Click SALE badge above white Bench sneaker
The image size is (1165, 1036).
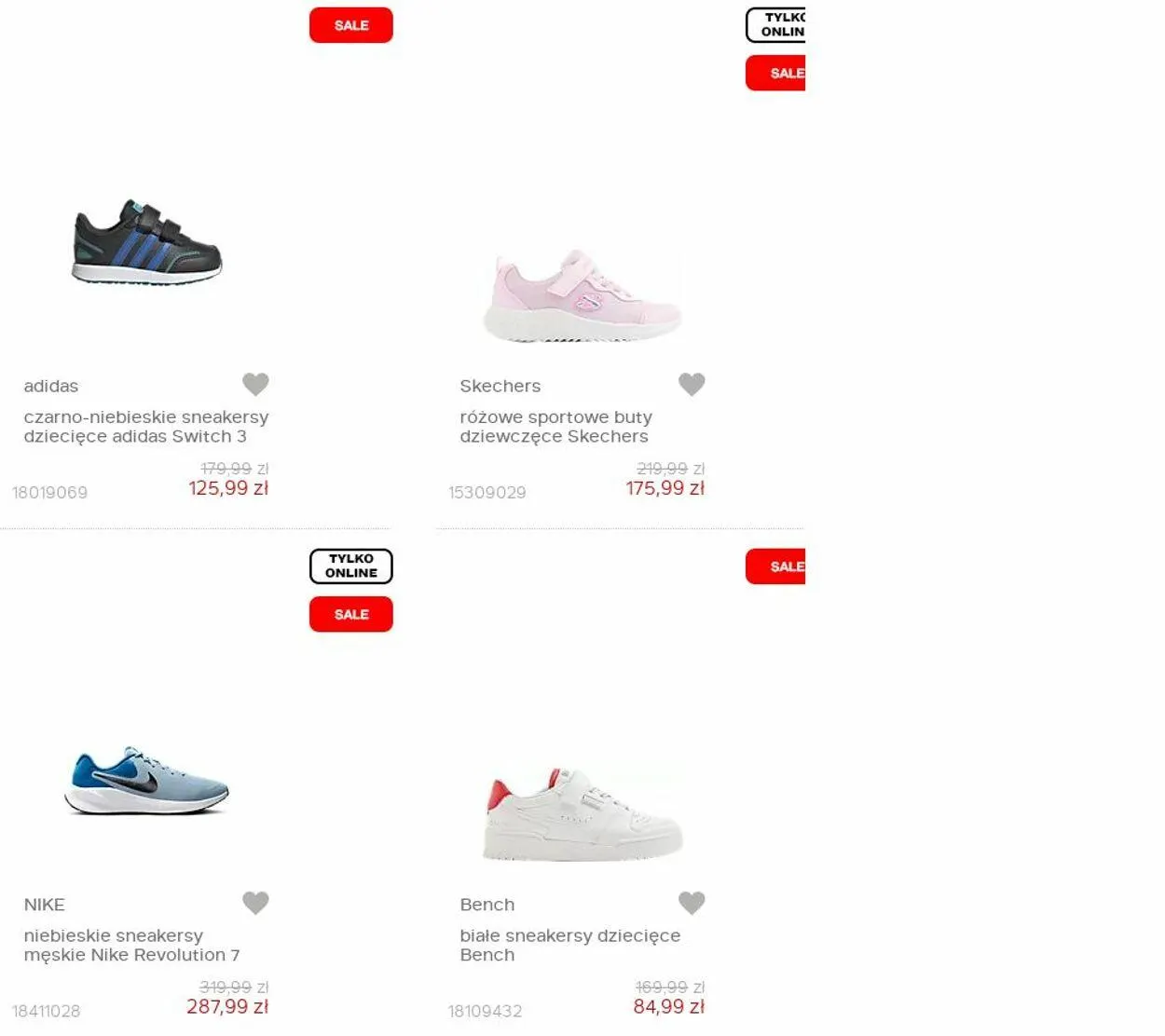point(775,566)
